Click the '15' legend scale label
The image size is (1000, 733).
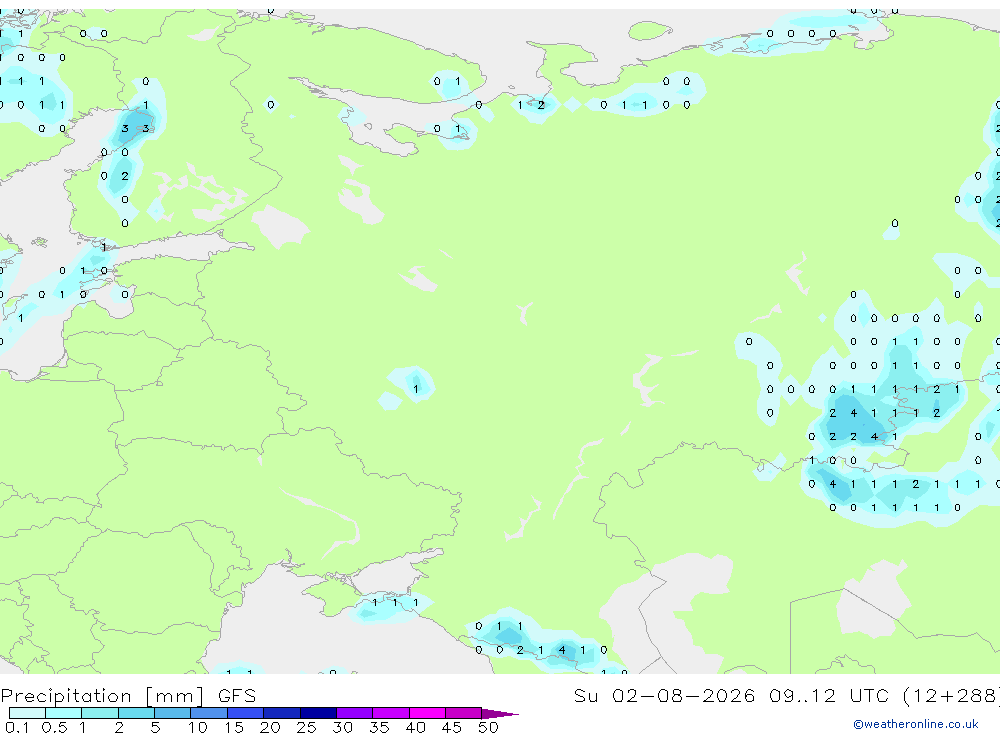point(234,727)
